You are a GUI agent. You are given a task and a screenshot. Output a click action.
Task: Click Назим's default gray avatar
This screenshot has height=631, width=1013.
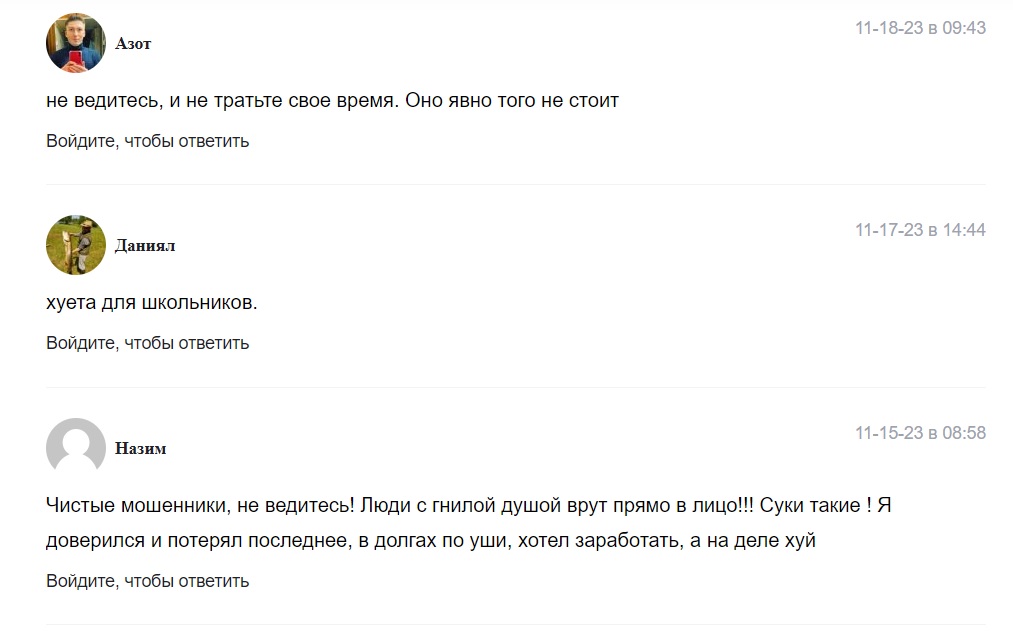76,448
